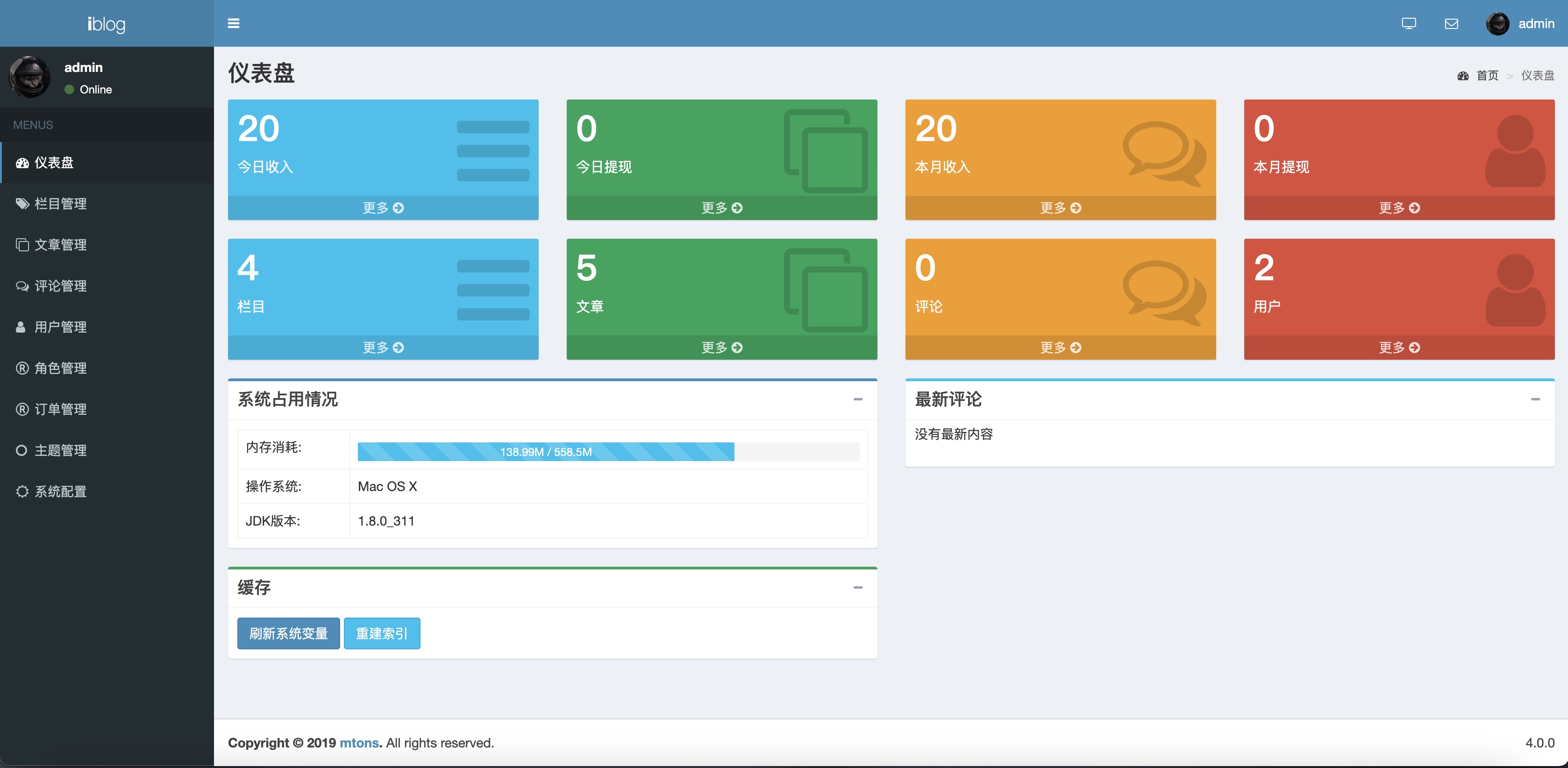This screenshot has width=1568, height=768.
Task: Toggle the sidebar with the hamburger icon
Action: (x=233, y=23)
